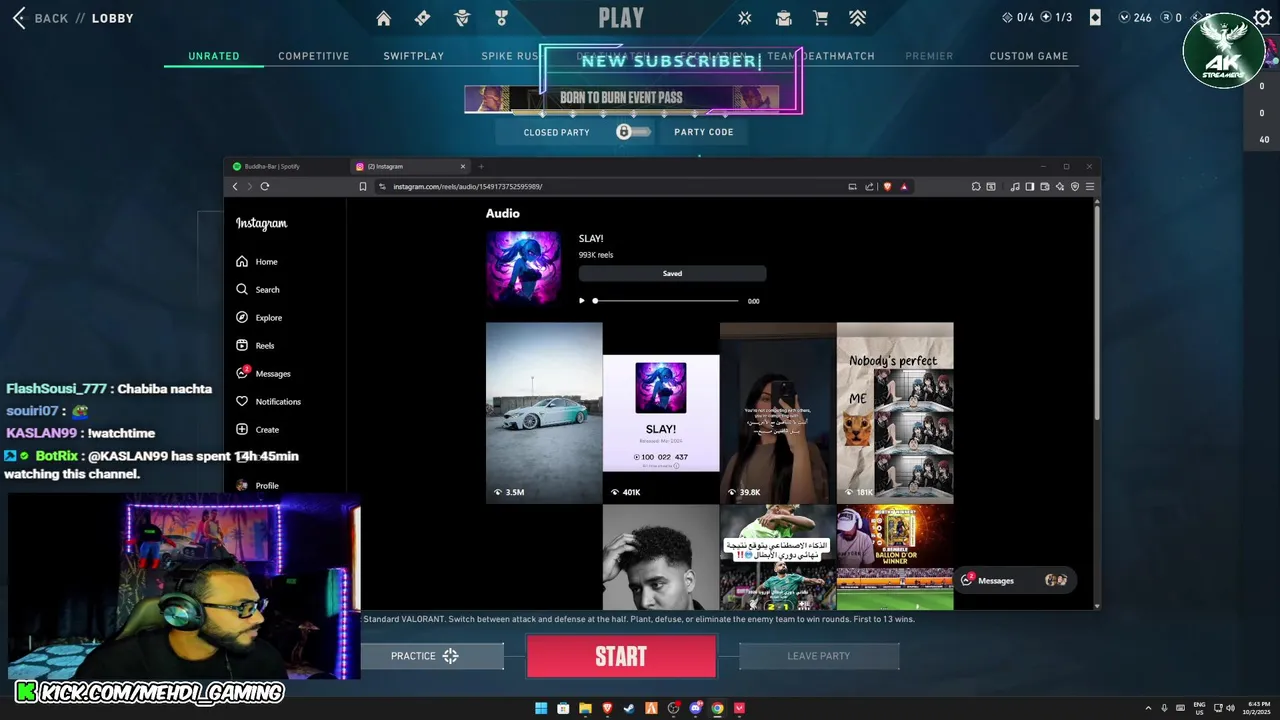Open the Windows Start menu
The width and height of the screenshot is (1280, 720).
(x=541, y=708)
